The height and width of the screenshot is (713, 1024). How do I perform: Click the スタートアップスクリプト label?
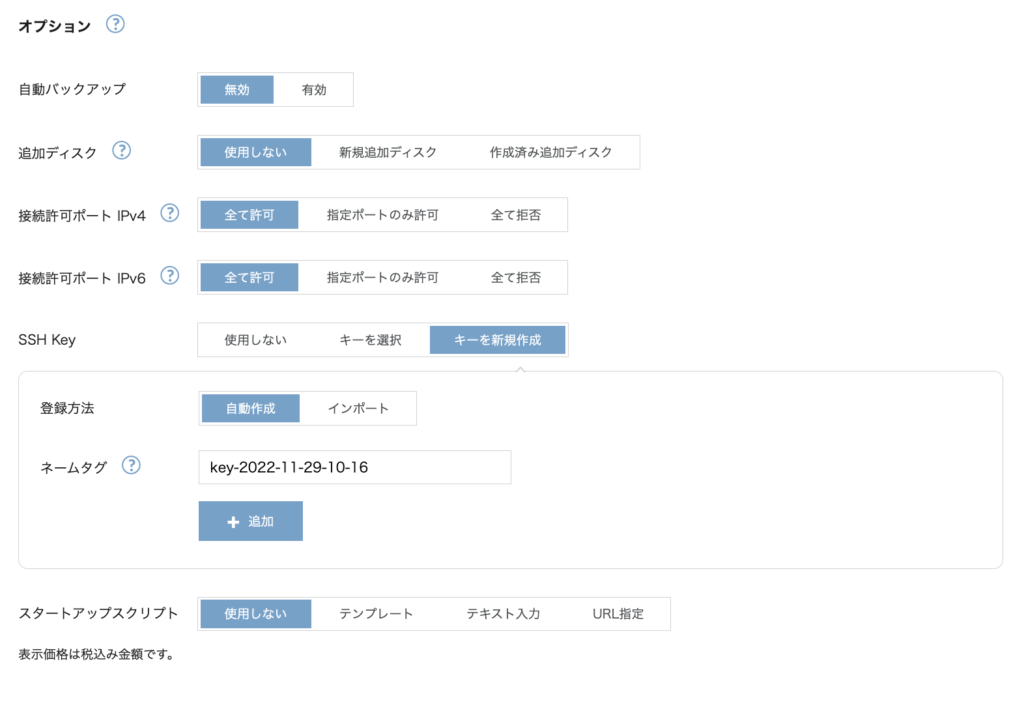coord(98,614)
